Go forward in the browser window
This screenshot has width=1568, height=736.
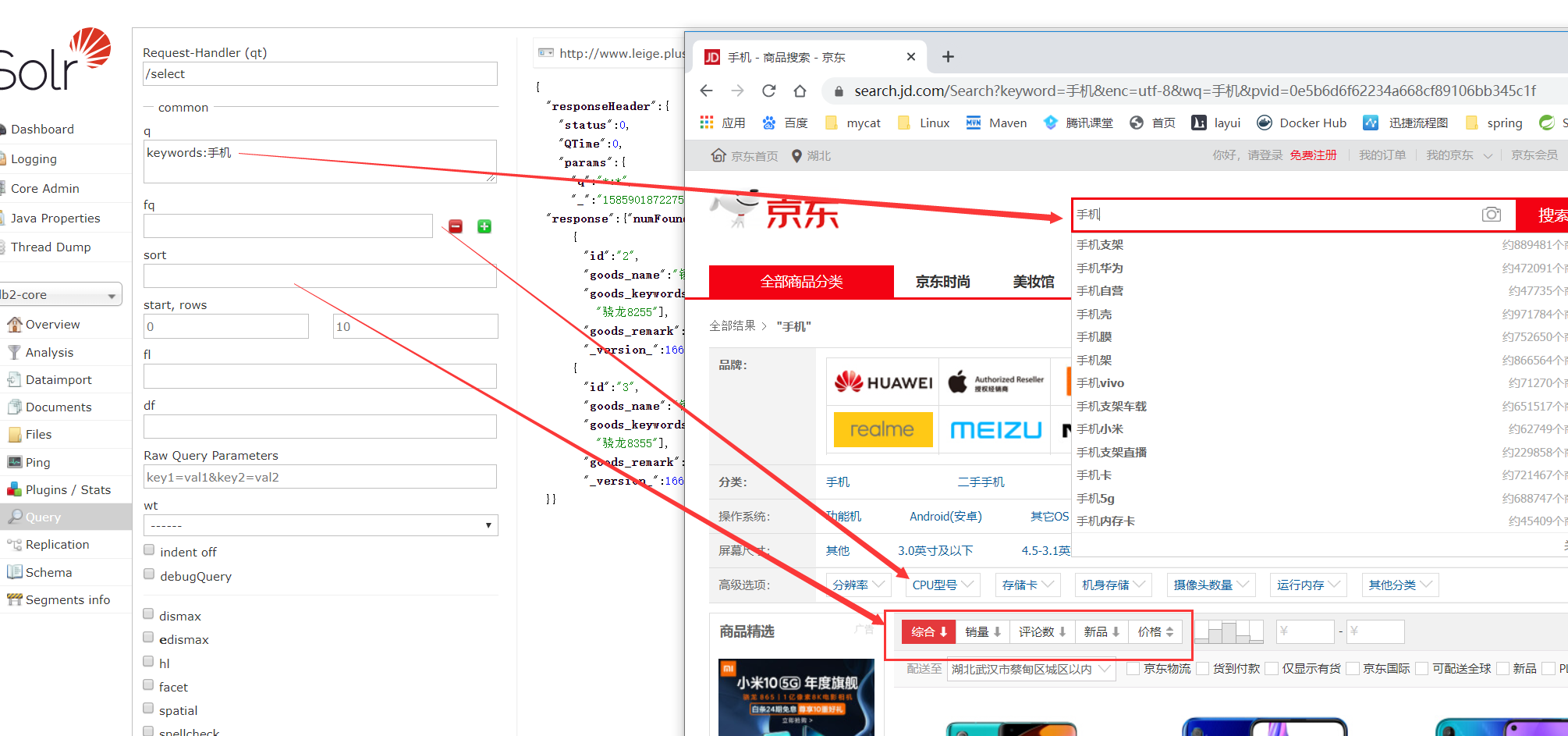tap(737, 91)
